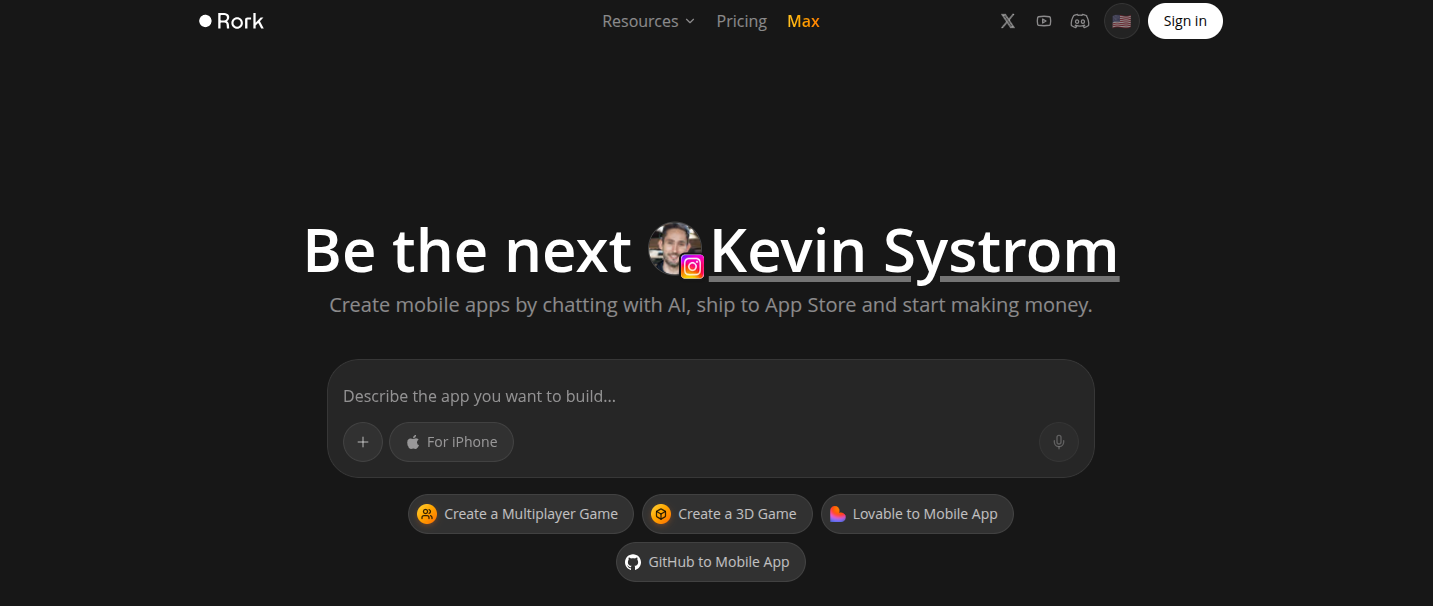Open the YouTube channel icon
This screenshot has width=1433, height=606.
pos(1044,21)
